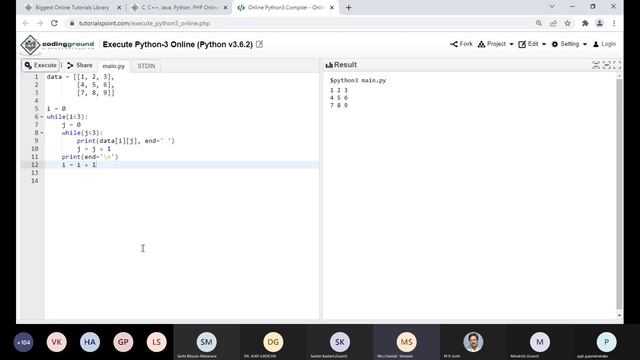Open the Chrome three-dot menu
This screenshot has width=640, height=360.
(x=614, y=23)
